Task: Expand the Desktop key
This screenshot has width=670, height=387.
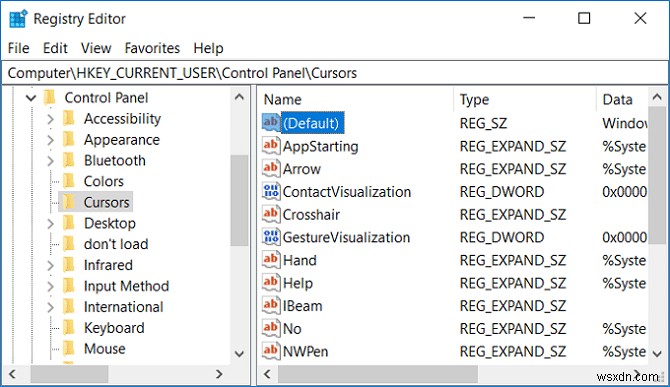Action: [x=50, y=223]
